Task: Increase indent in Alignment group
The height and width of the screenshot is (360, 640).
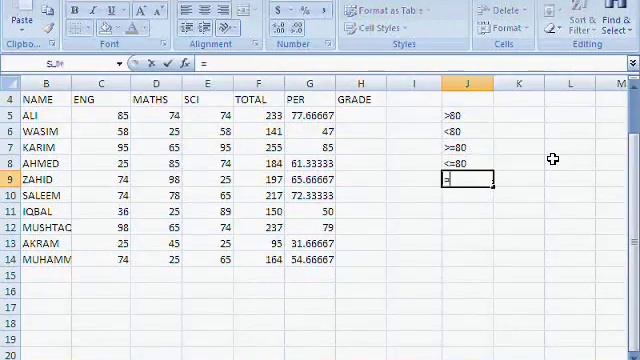Action: [204, 28]
